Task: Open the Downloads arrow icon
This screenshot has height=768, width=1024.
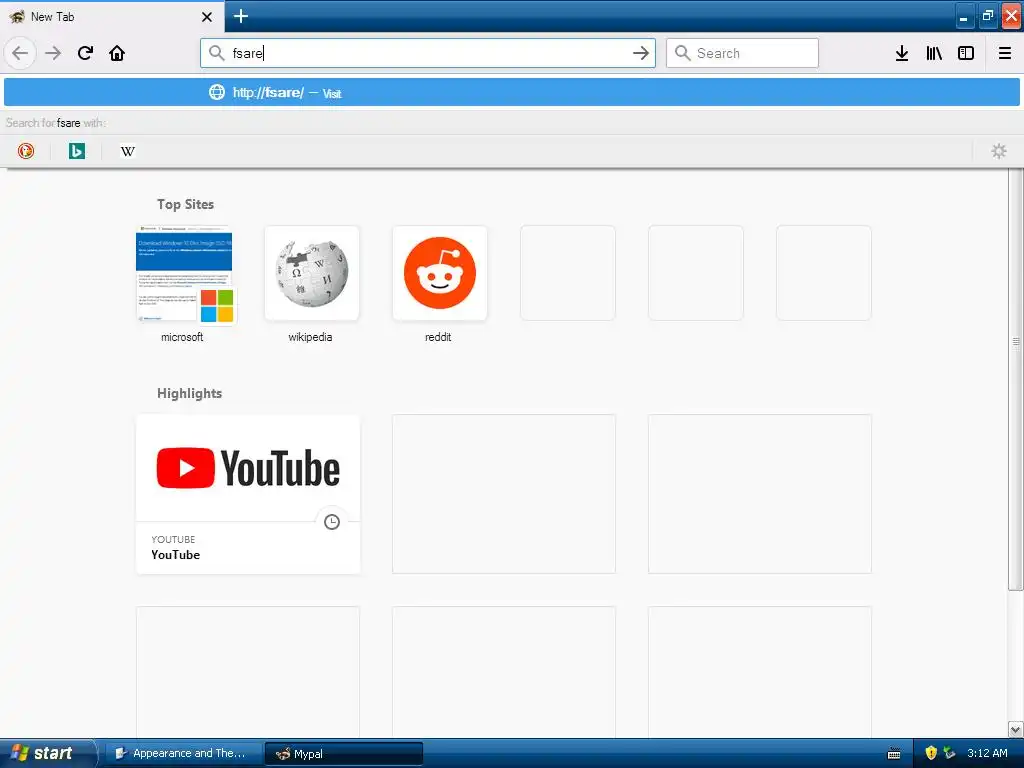Action: point(902,53)
